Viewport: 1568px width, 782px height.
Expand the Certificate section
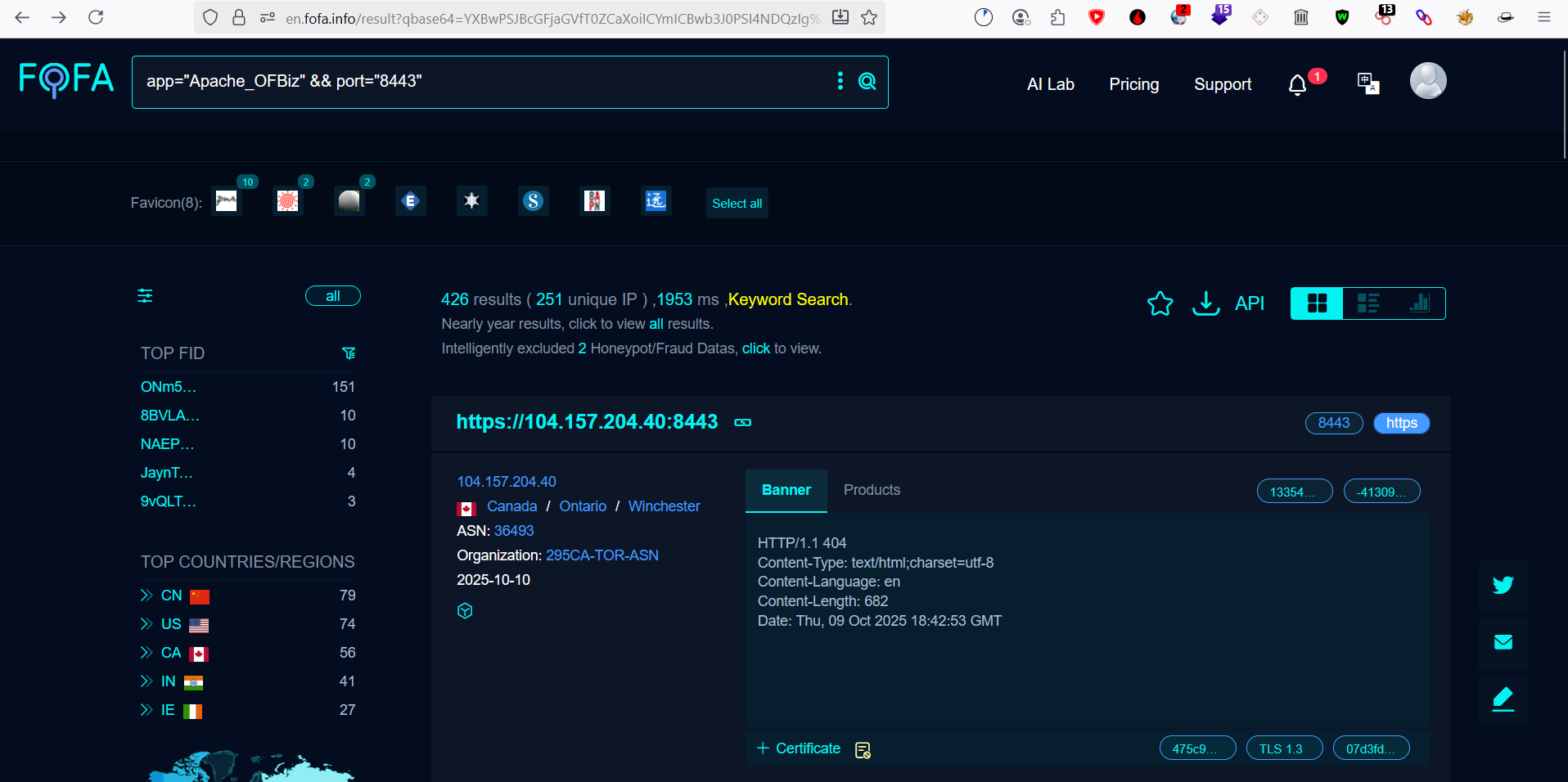click(x=799, y=748)
